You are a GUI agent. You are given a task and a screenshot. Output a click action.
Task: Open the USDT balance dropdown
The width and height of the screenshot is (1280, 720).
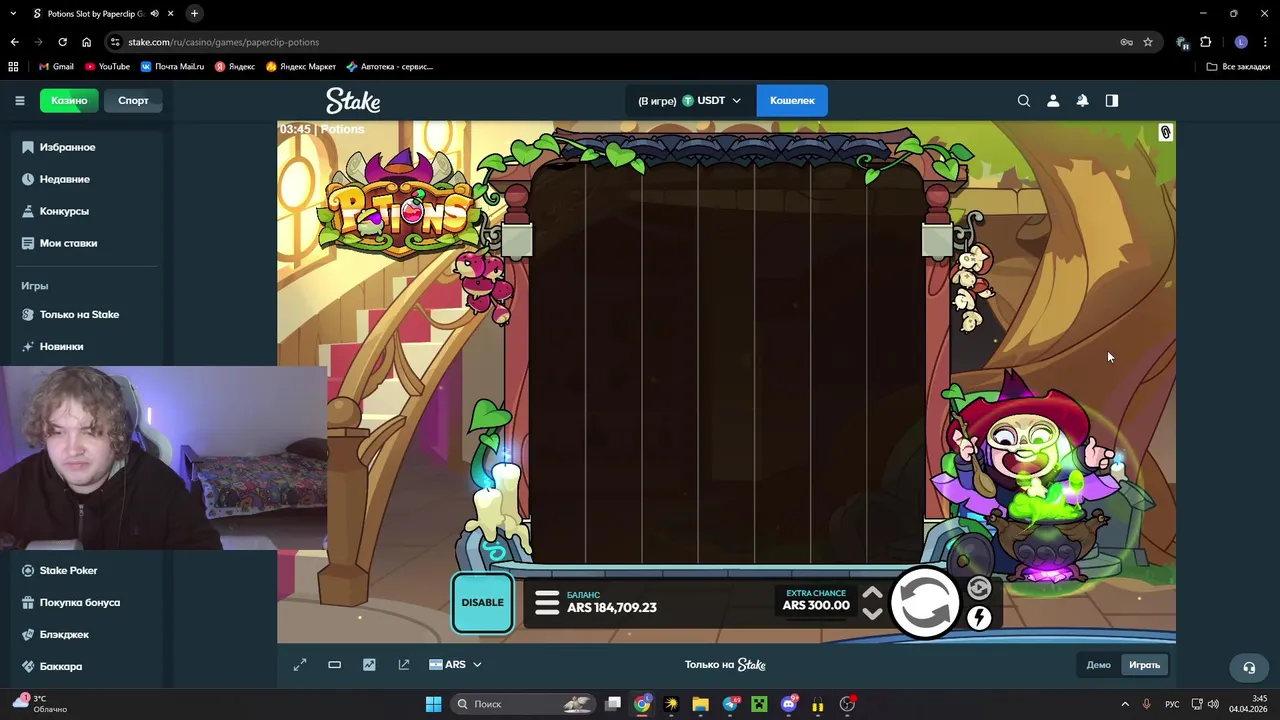[x=689, y=100]
